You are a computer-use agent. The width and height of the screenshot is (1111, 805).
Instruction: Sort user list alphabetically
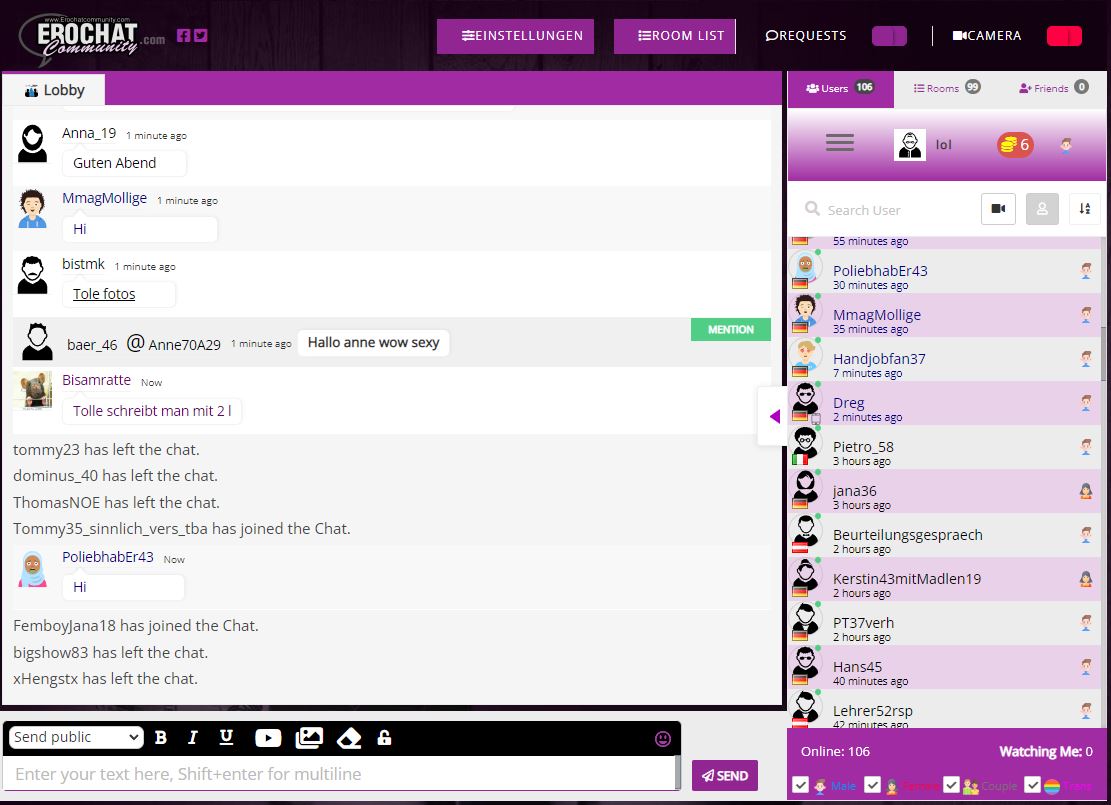click(x=1084, y=209)
